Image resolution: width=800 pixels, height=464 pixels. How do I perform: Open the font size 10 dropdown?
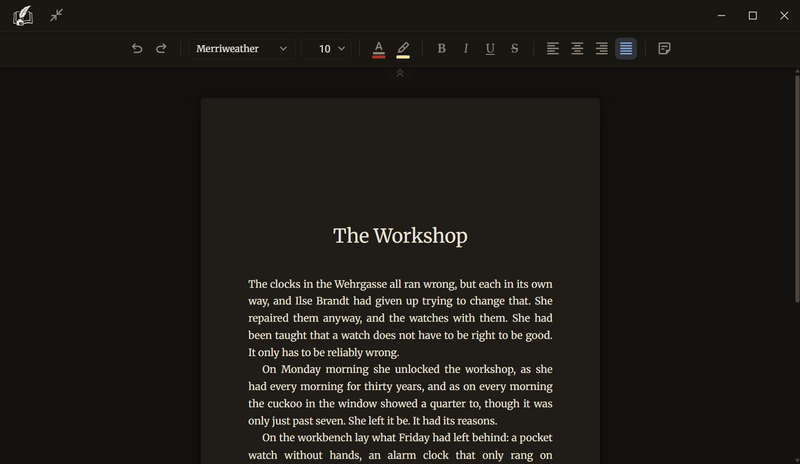pos(327,48)
